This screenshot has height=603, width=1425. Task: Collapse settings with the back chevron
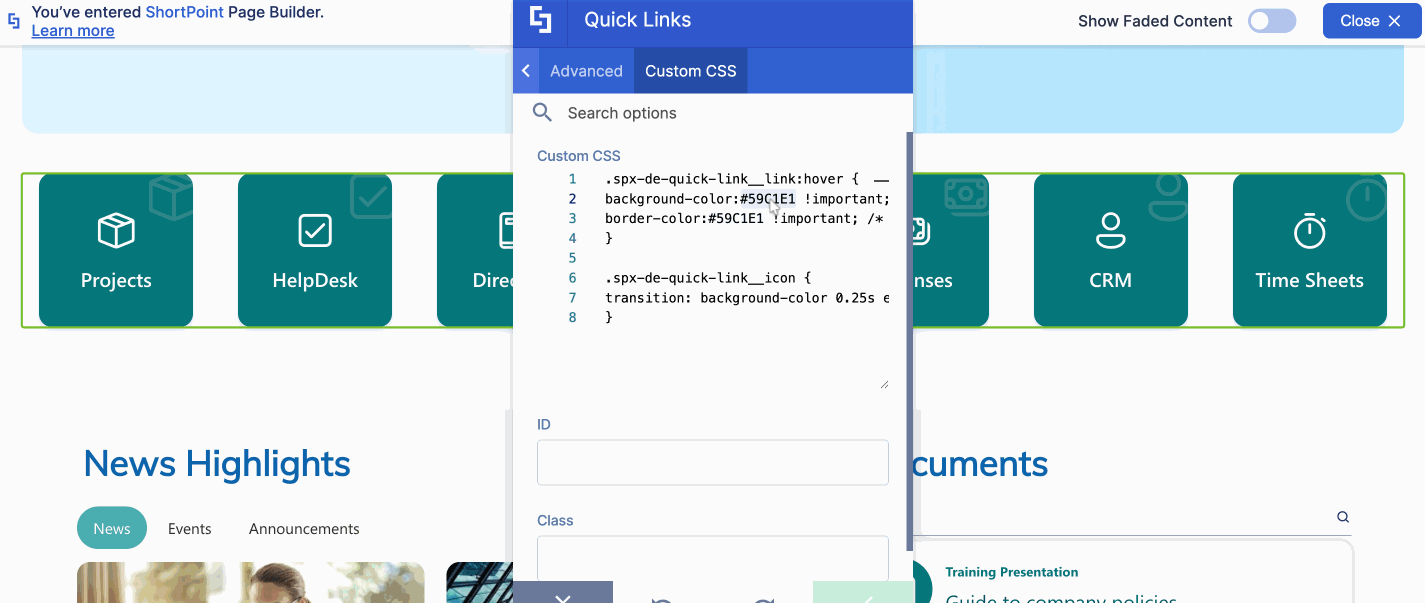[525, 70]
